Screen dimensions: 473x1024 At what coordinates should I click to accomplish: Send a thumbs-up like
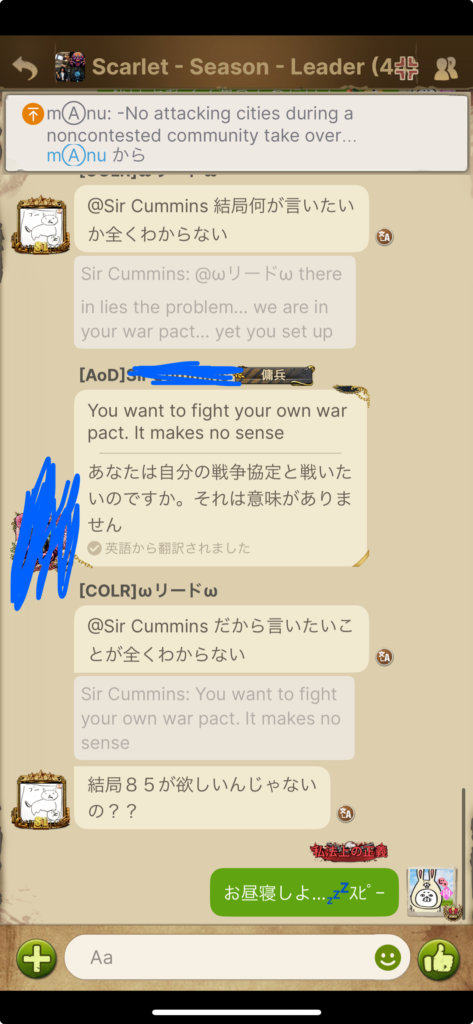click(x=438, y=959)
